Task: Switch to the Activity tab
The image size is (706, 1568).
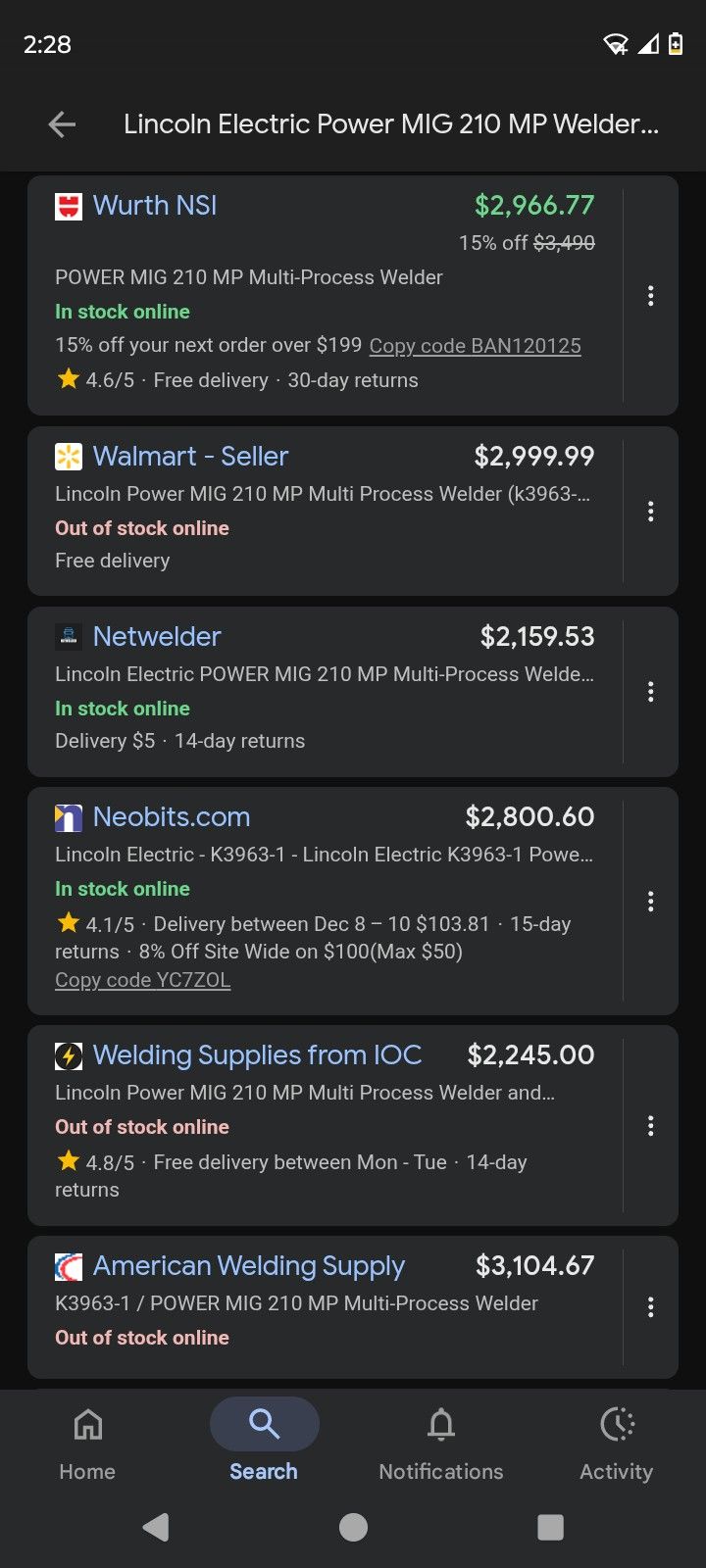Action: [616, 1442]
